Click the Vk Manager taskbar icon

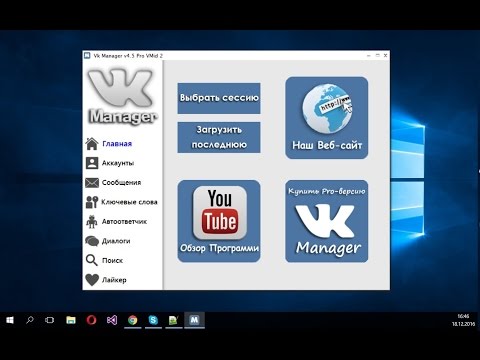(194, 320)
